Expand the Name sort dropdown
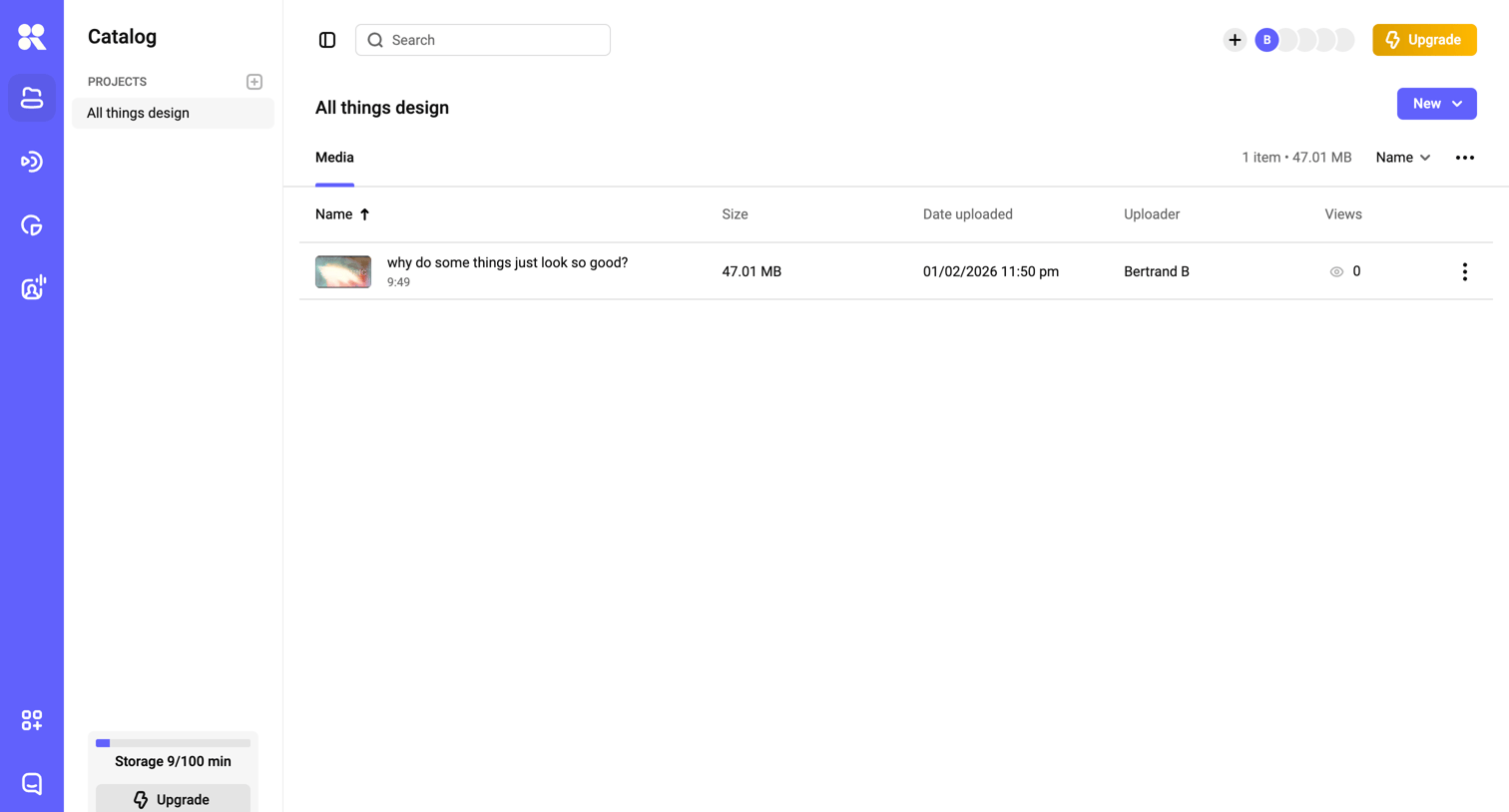This screenshot has width=1509, height=812. point(1403,158)
